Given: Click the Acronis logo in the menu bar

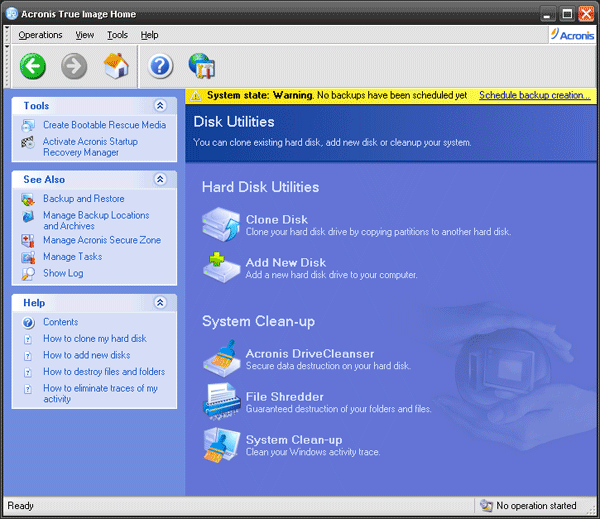Looking at the screenshot, I should (572, 35).
